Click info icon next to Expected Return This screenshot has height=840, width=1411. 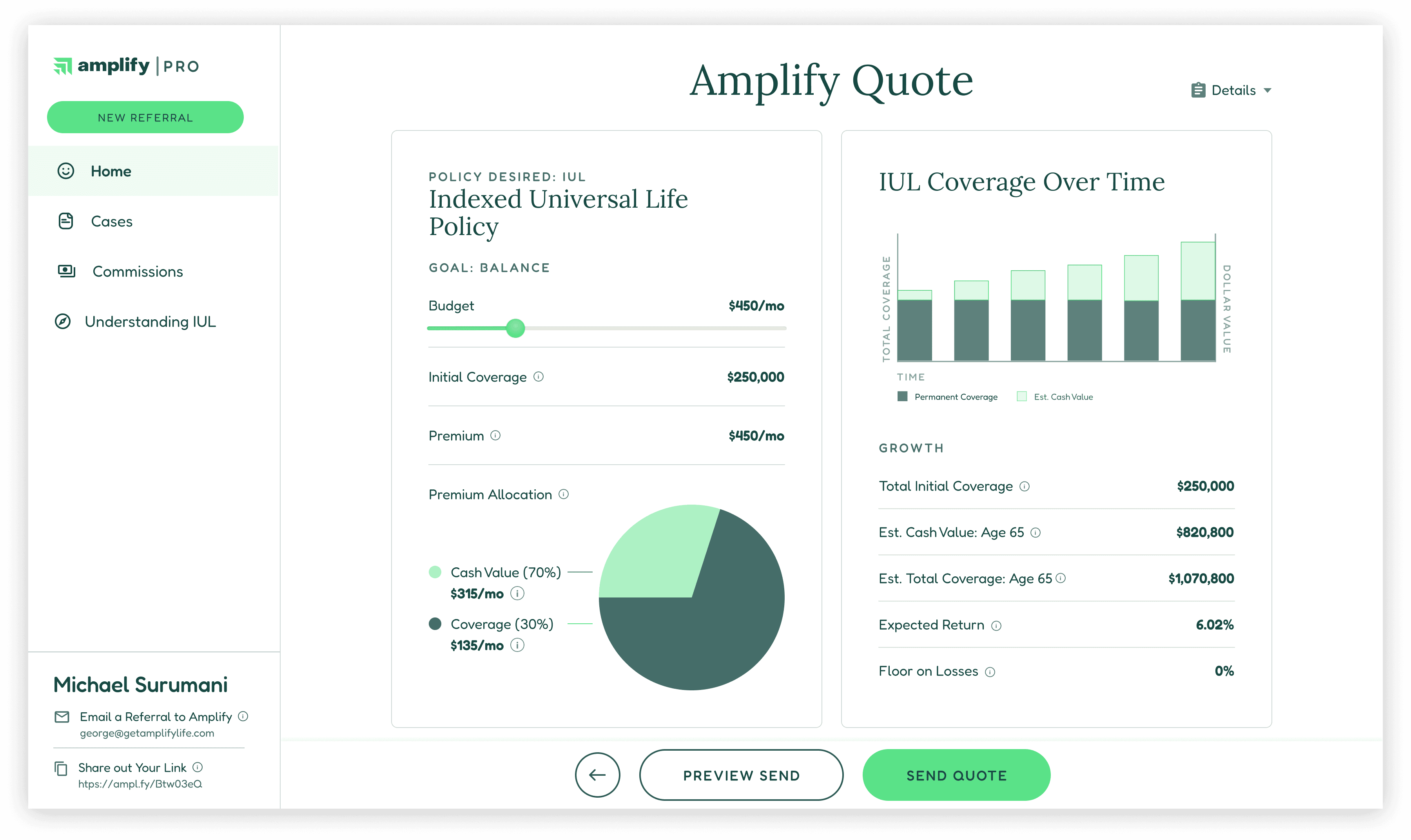click(x=996, y=625)
